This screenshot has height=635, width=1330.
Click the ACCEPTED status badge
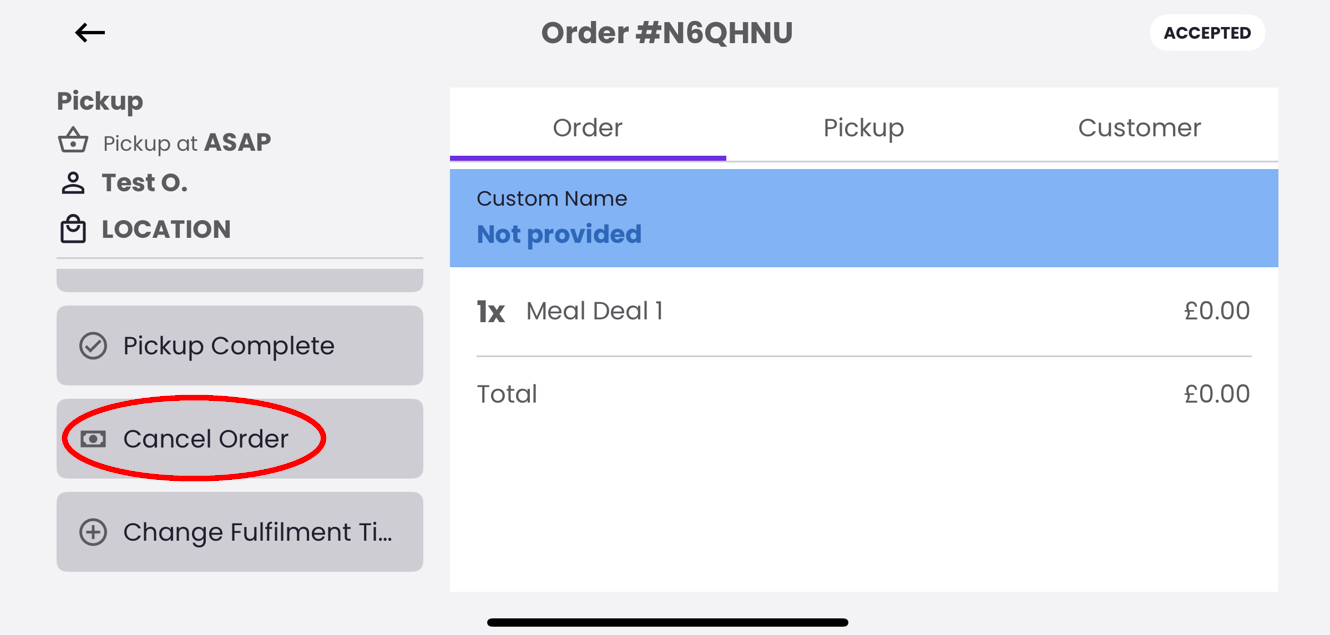(x=1207, y=33)
